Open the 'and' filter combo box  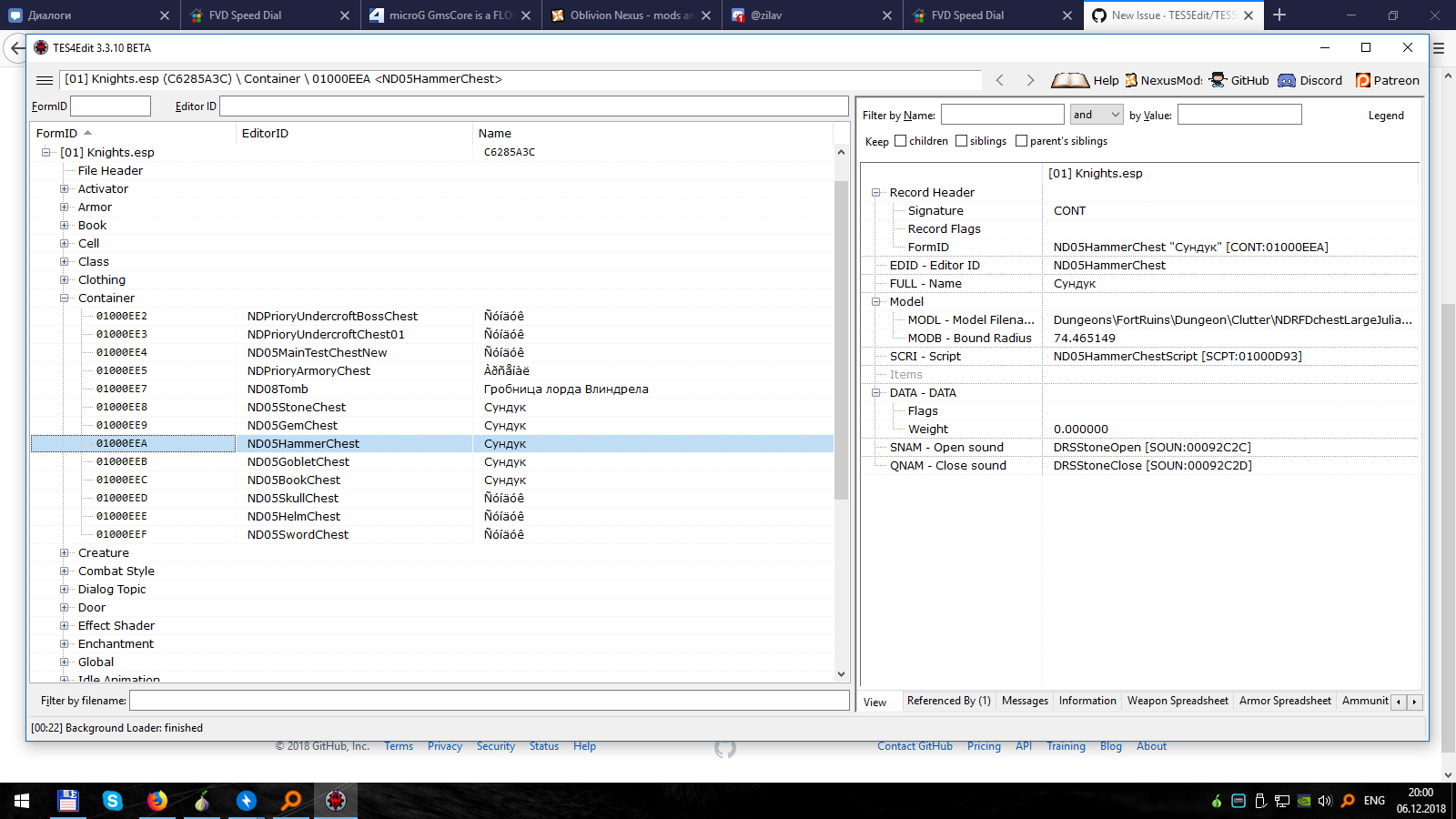pyautogui.click(x=1097, y=115)
